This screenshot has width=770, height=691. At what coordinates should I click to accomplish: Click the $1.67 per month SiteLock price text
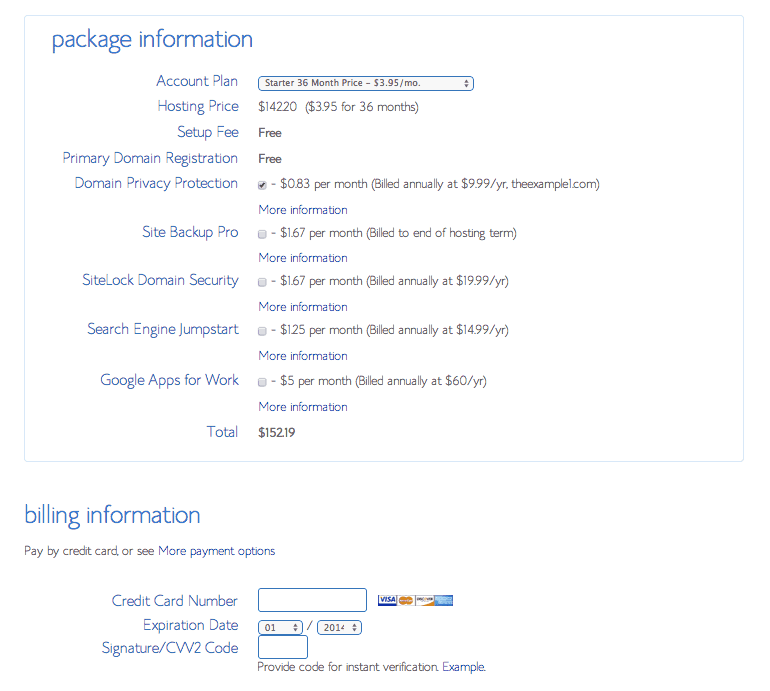pyautogui.click(x=394, y=281)
